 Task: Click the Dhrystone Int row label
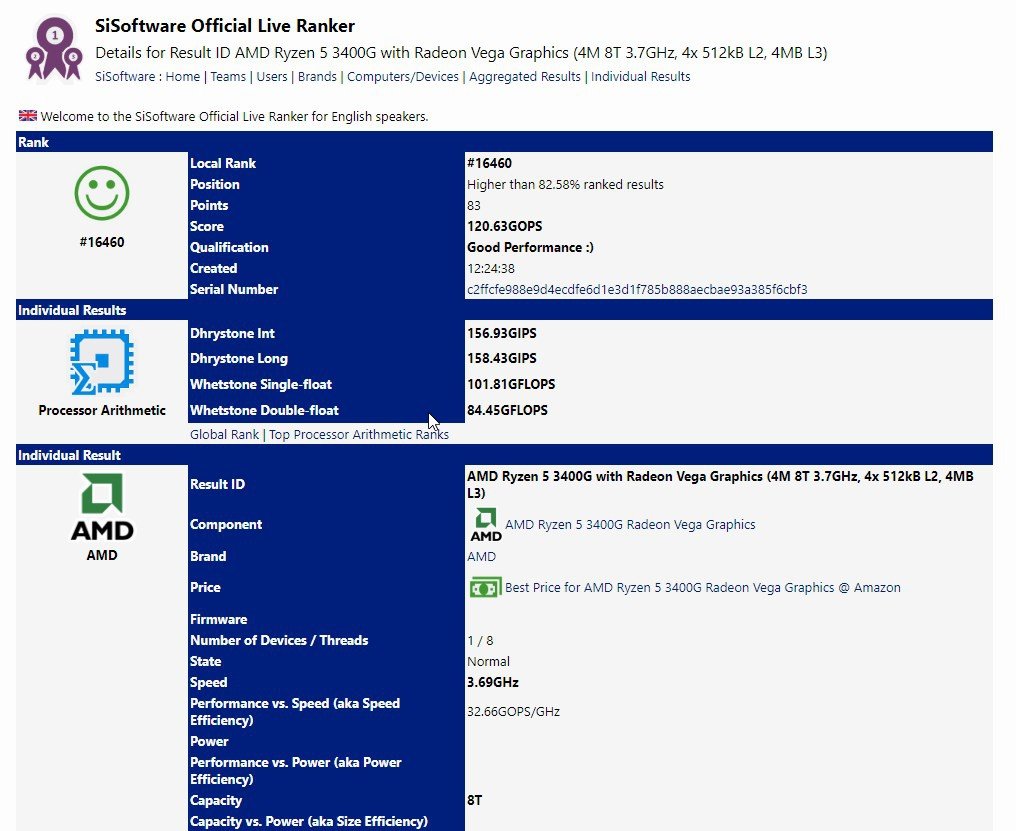tap(232, 333)
